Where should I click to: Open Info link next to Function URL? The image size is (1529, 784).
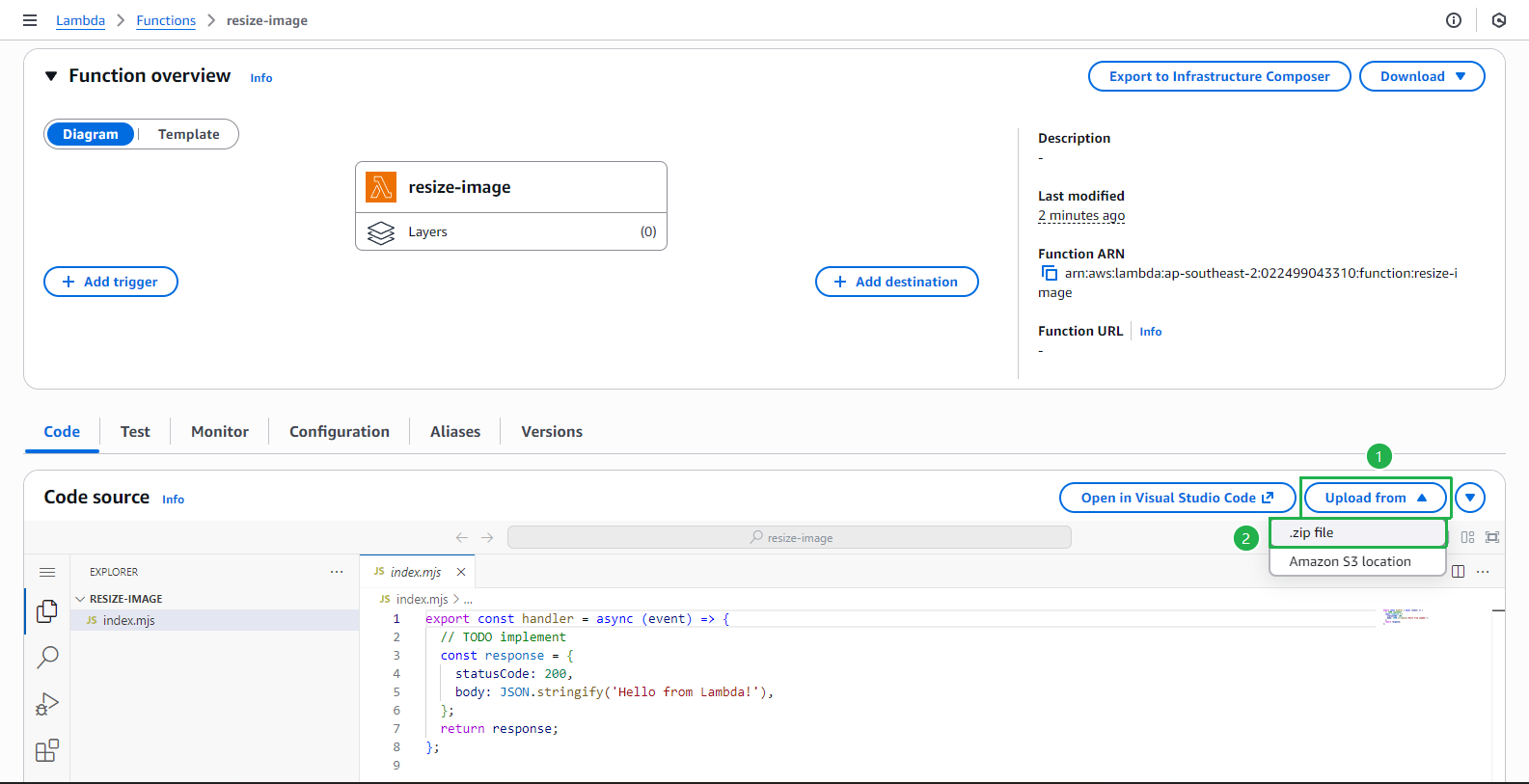point(1151,332)
